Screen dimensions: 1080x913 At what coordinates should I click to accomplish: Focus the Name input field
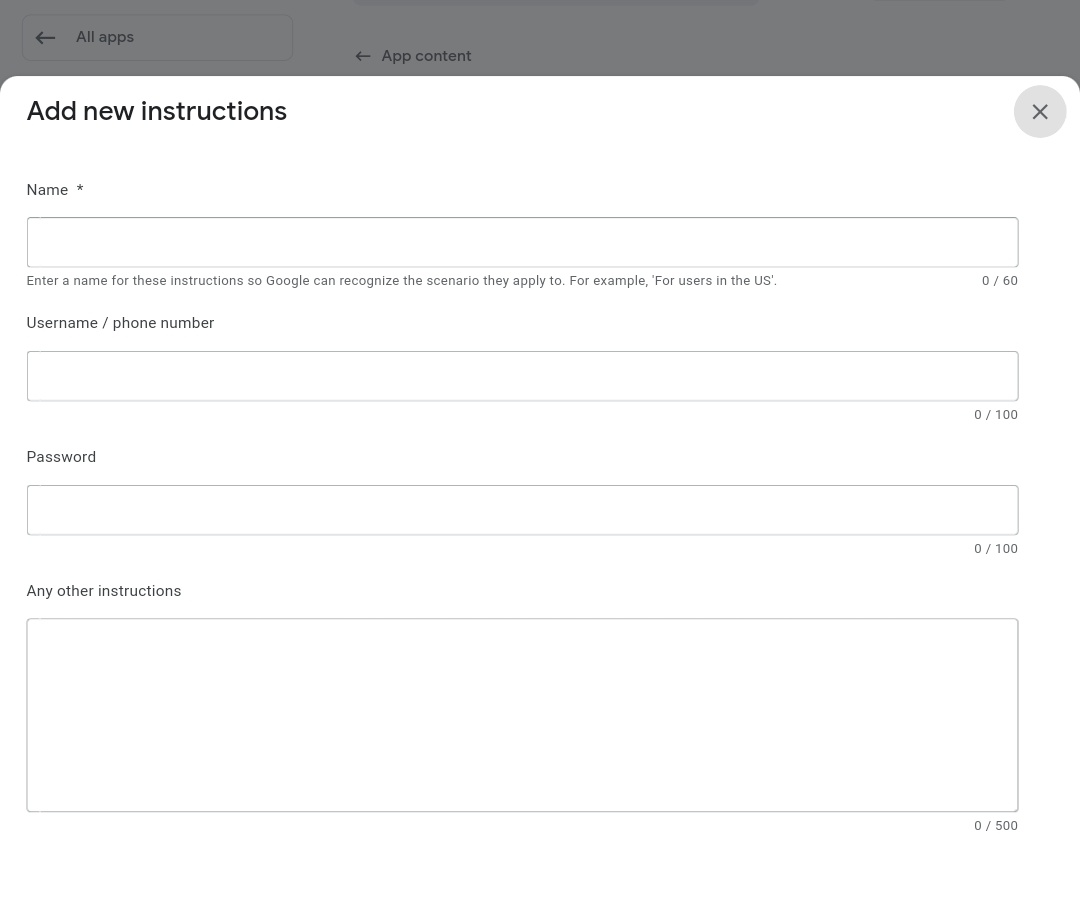click(521, 242)
